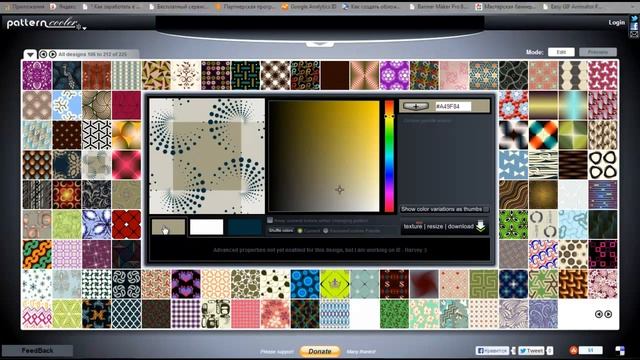Select the beige color swatch
Viewport: 640px width, 360px height.
pyautogui.click(x=168, y=227)
